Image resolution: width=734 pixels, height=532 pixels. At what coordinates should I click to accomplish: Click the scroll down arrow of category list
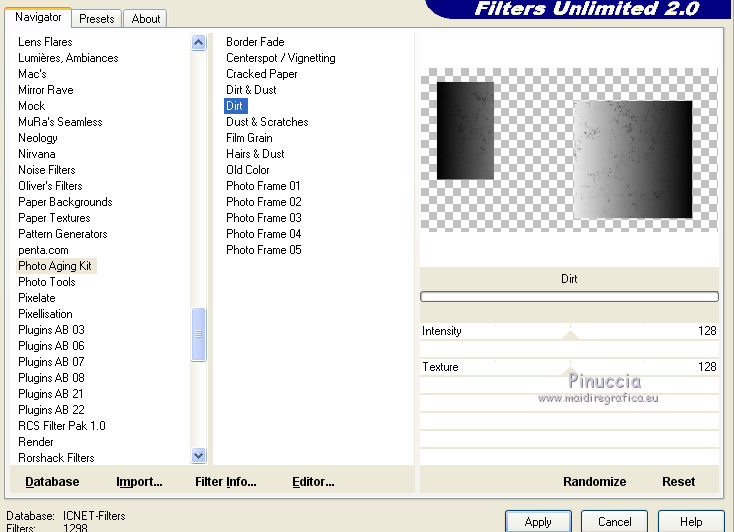pos(198,455)
